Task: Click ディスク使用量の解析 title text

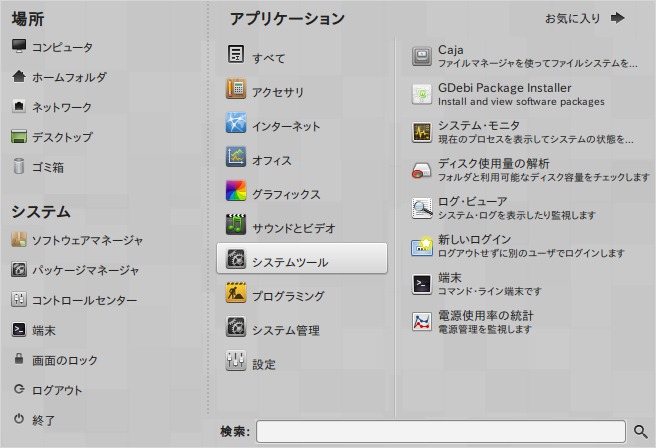Action: pyautogui.click(x=494, y=164)
